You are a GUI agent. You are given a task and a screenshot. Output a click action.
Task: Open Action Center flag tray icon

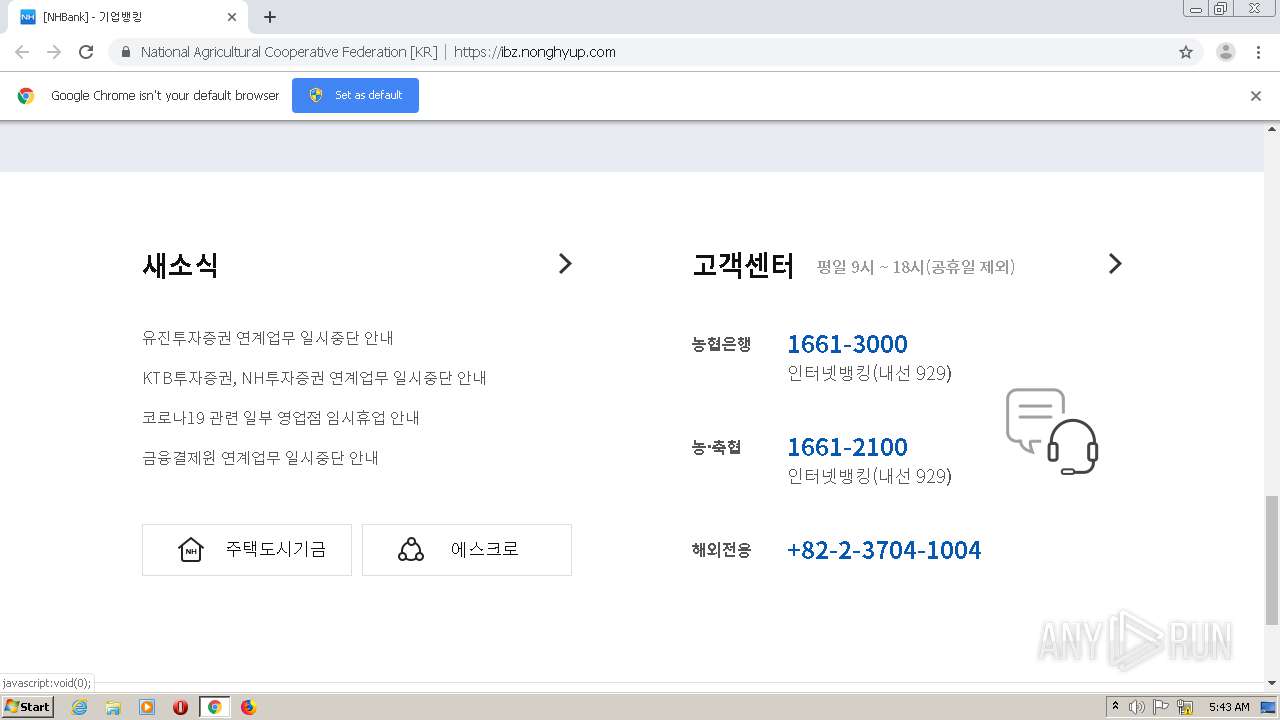point(1161,707)
